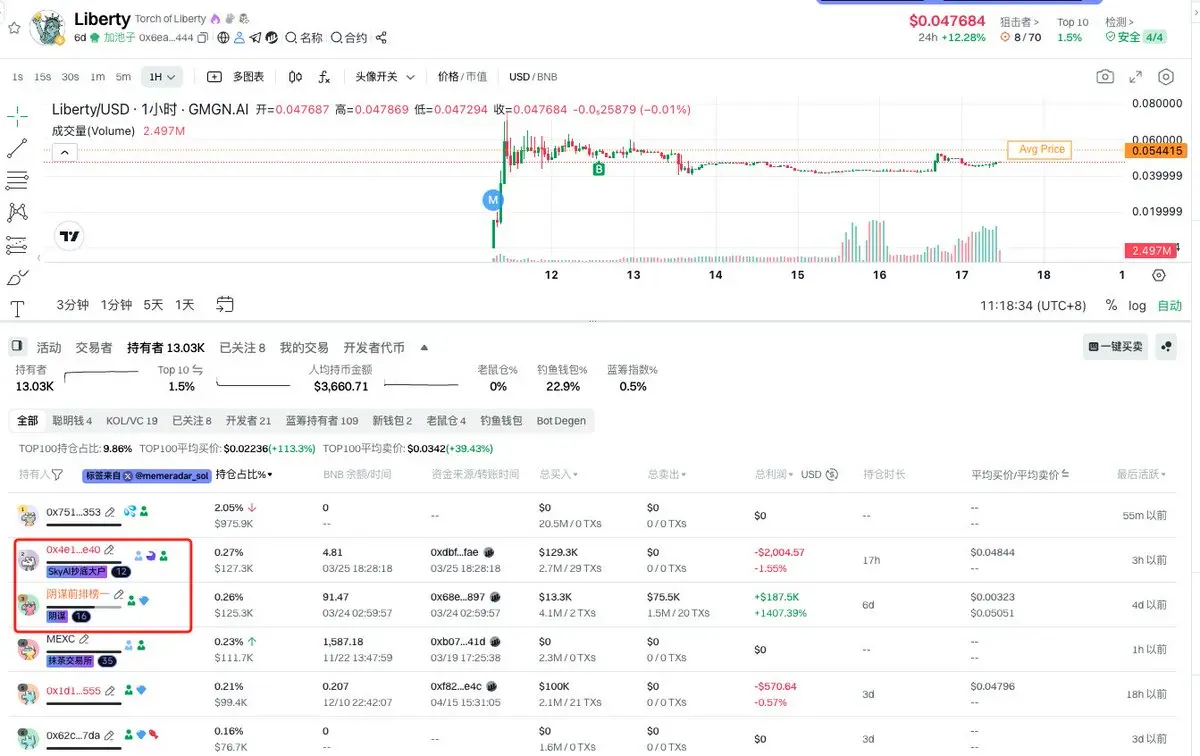Switch to the 开发者代币 tab

point(374,348)
